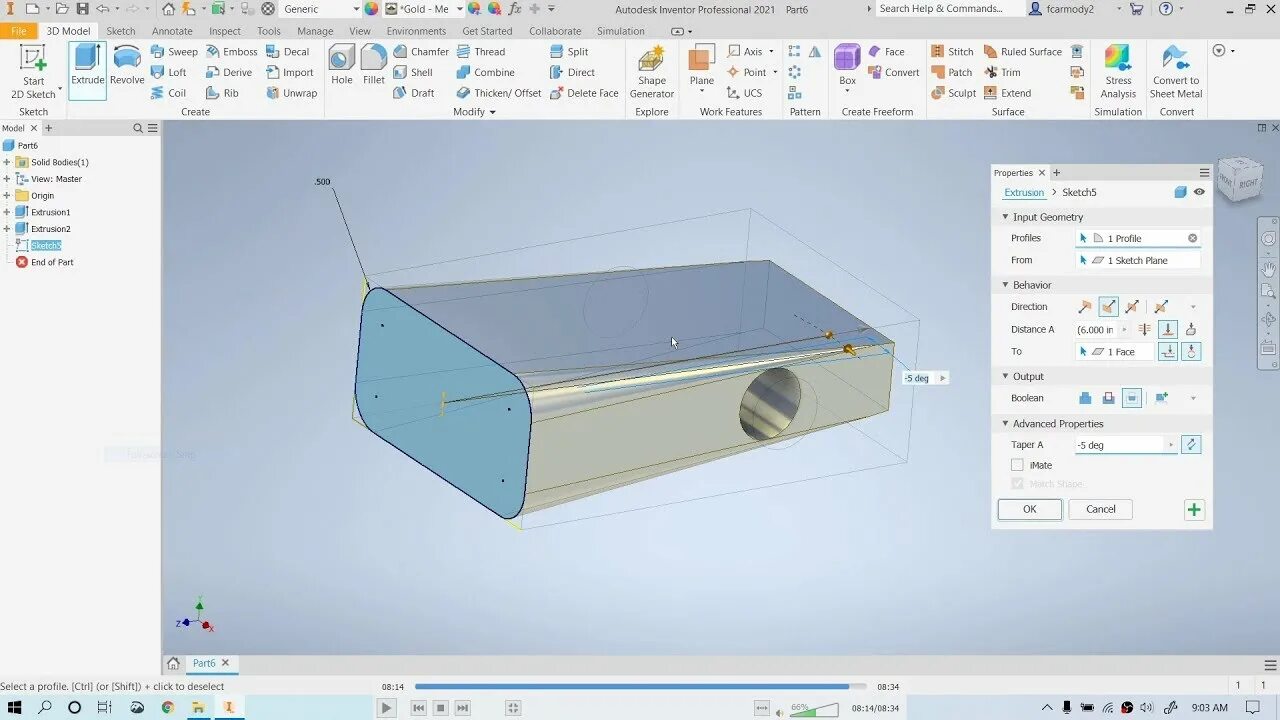1280x720 pixels.
Task: Open the Simulation tab
Action: (x=621, y=31)
